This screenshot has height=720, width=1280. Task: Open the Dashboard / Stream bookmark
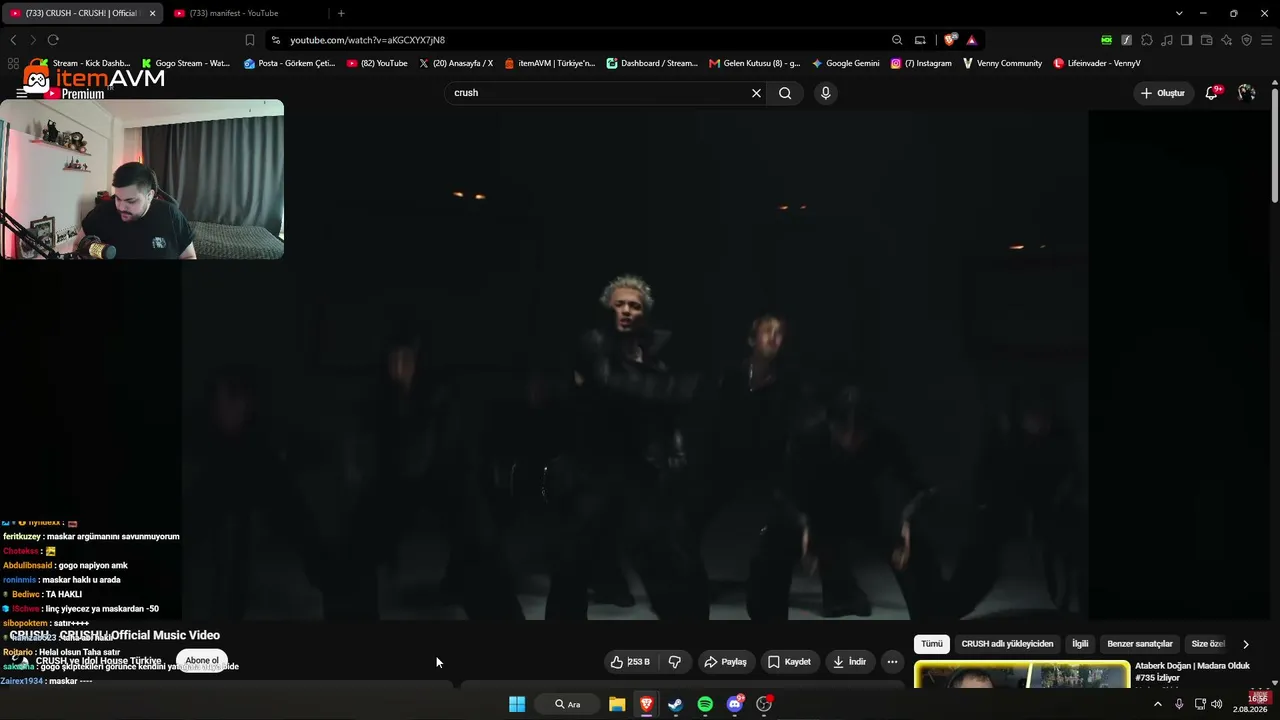(x=652, y=63)
